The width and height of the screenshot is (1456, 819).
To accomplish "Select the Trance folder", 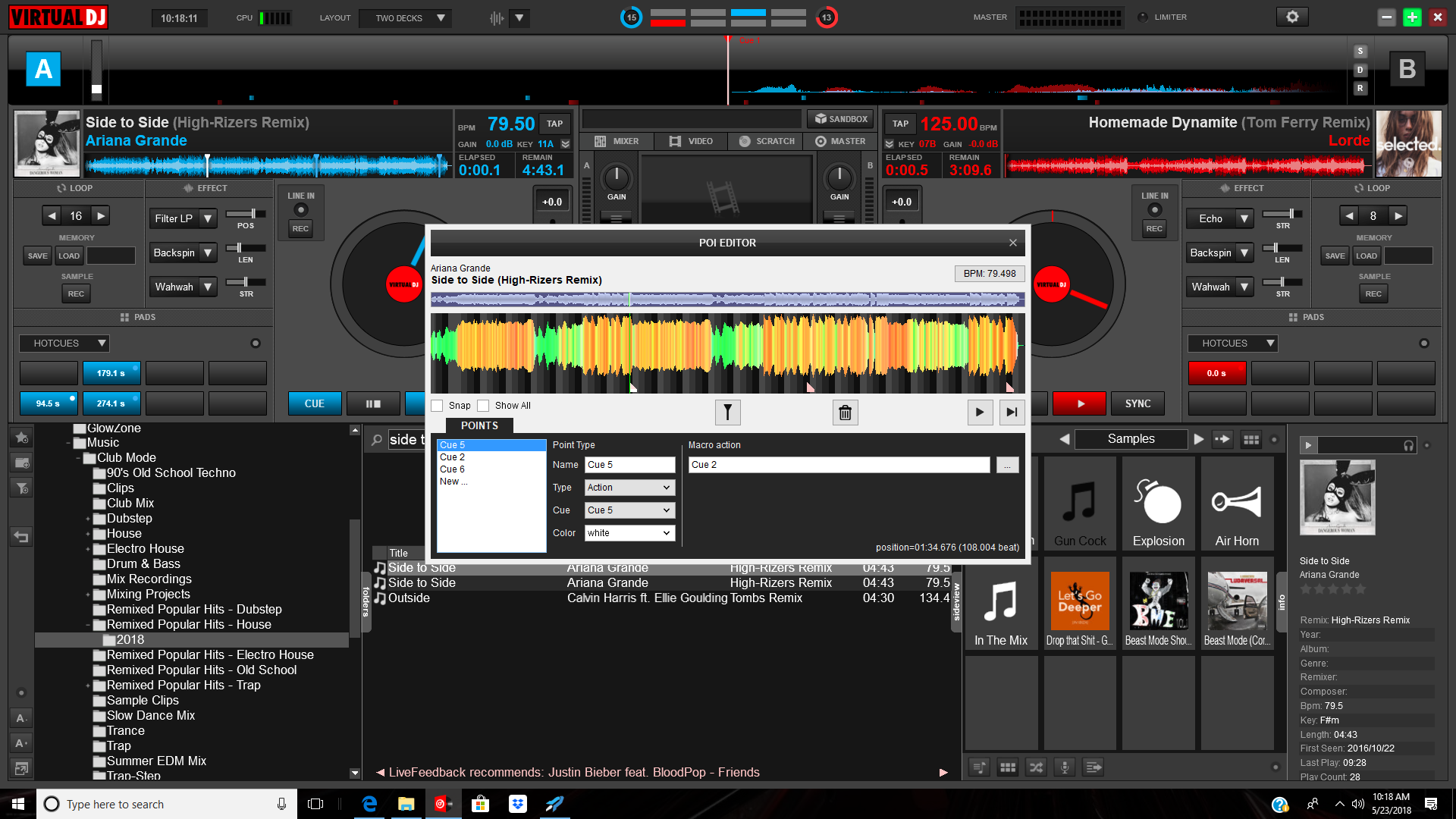I will point(126,731).
